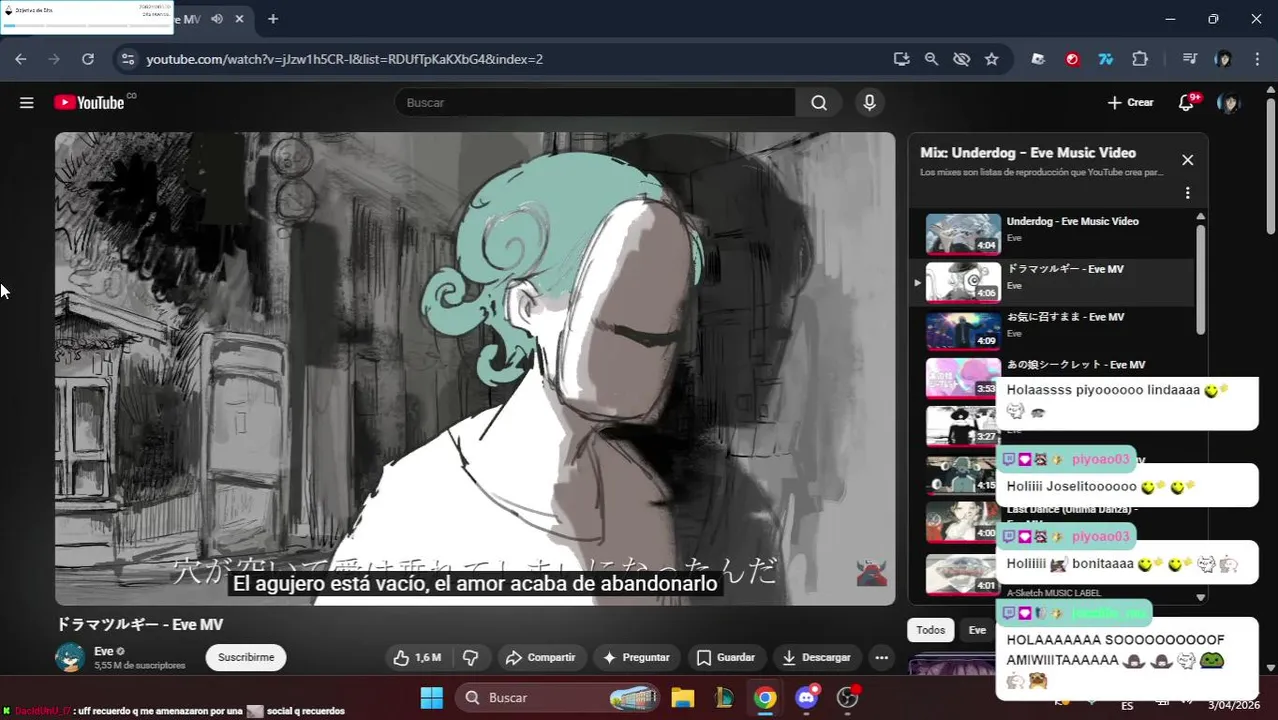Open League of Legends taskbar icon
The width and height of the screenshot is (1278, 720).
tap(724, 697)
